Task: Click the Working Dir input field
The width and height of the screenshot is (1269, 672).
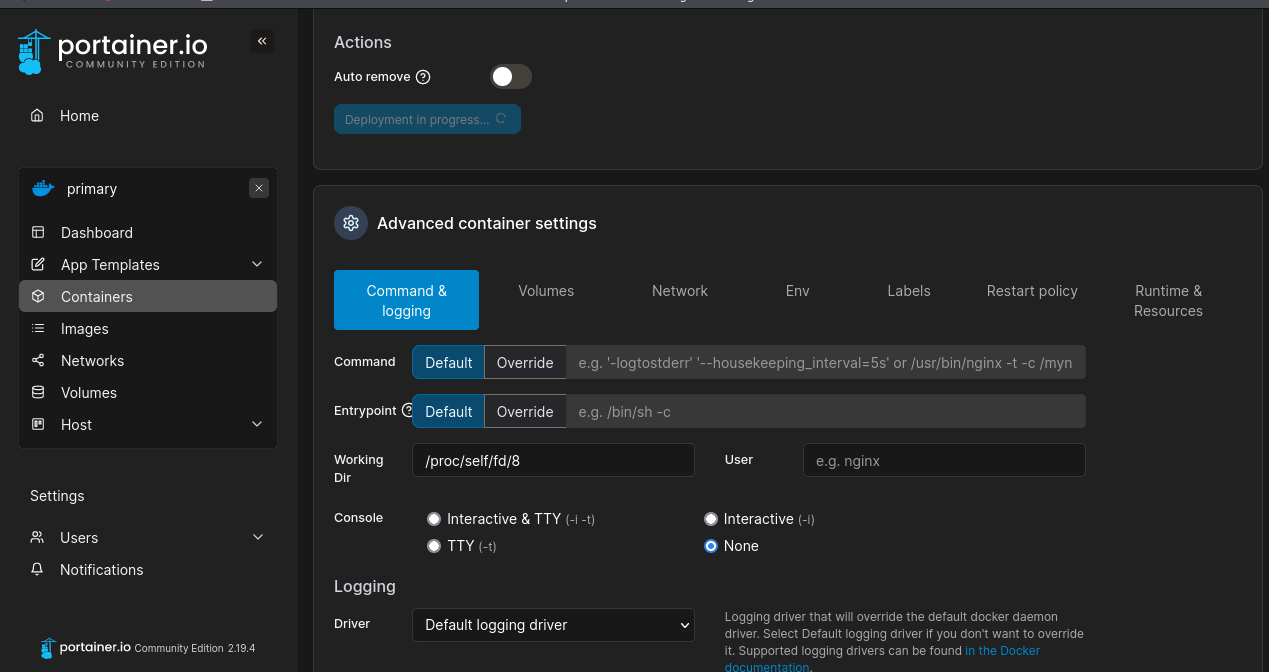Action: [x=553, y=460]
